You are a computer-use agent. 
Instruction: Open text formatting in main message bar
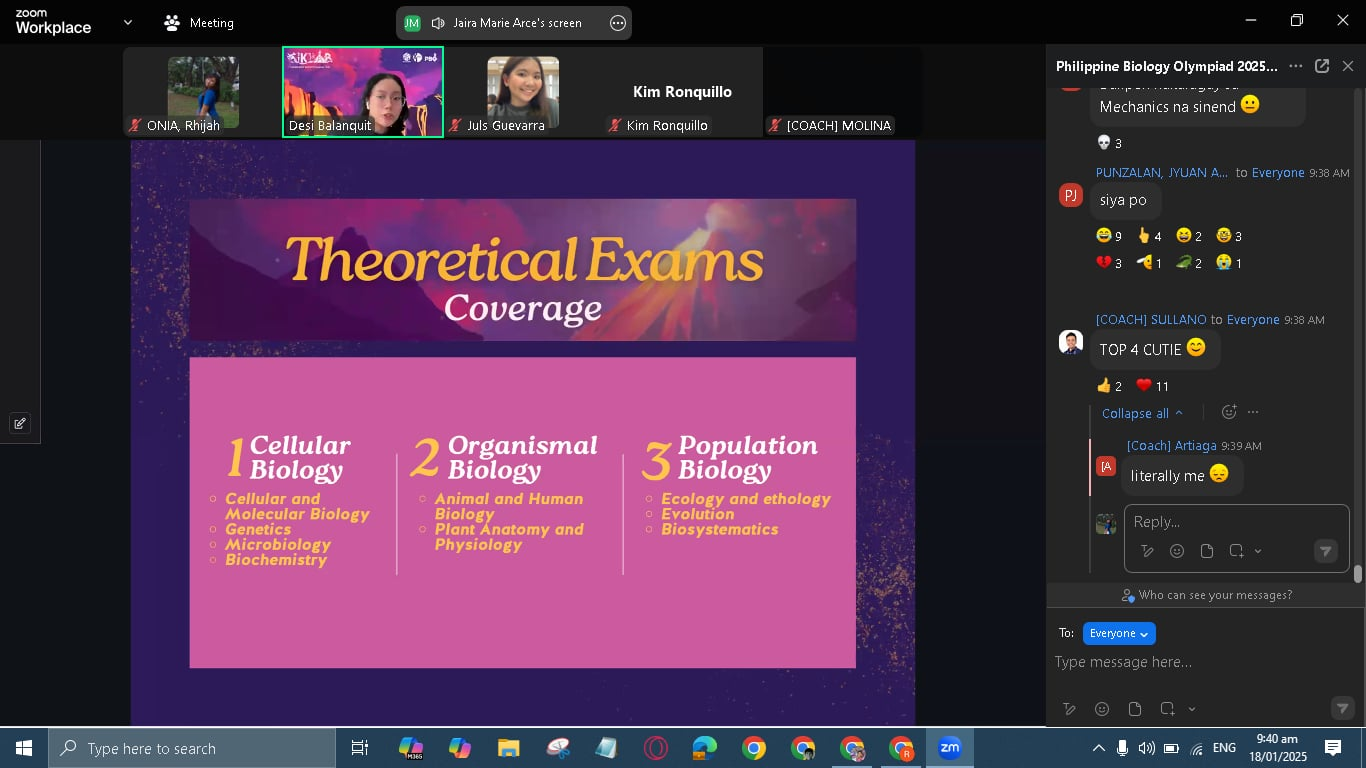pos(1069,709)
